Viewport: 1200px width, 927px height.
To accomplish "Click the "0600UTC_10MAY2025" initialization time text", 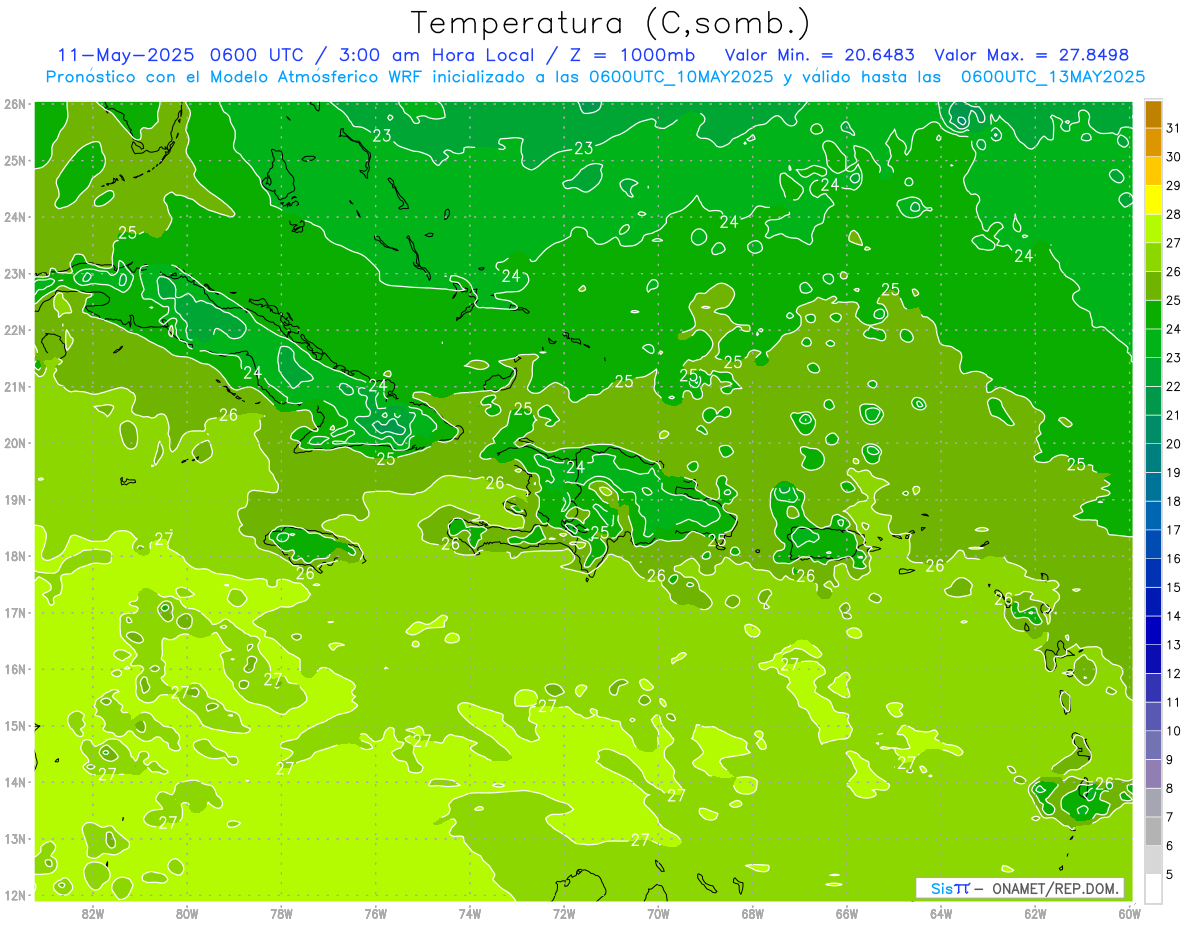I will click(680, 76).
